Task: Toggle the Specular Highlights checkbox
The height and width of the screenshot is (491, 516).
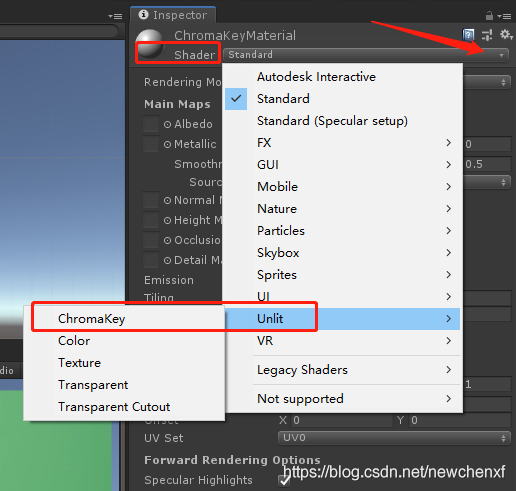Action: [284, 481]
